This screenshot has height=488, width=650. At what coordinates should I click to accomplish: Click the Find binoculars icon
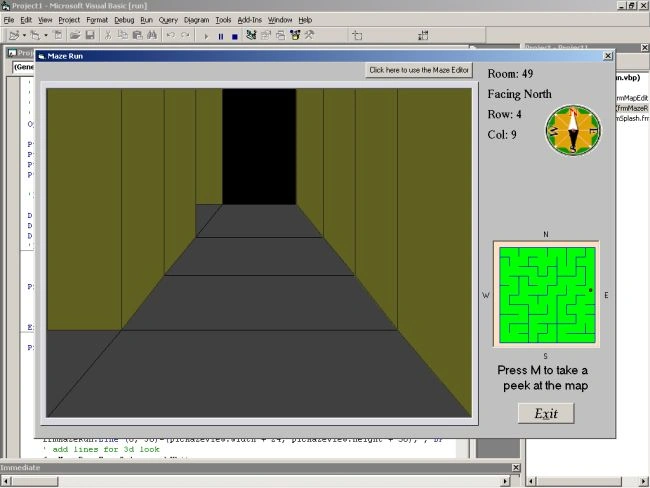coord(152,35)
